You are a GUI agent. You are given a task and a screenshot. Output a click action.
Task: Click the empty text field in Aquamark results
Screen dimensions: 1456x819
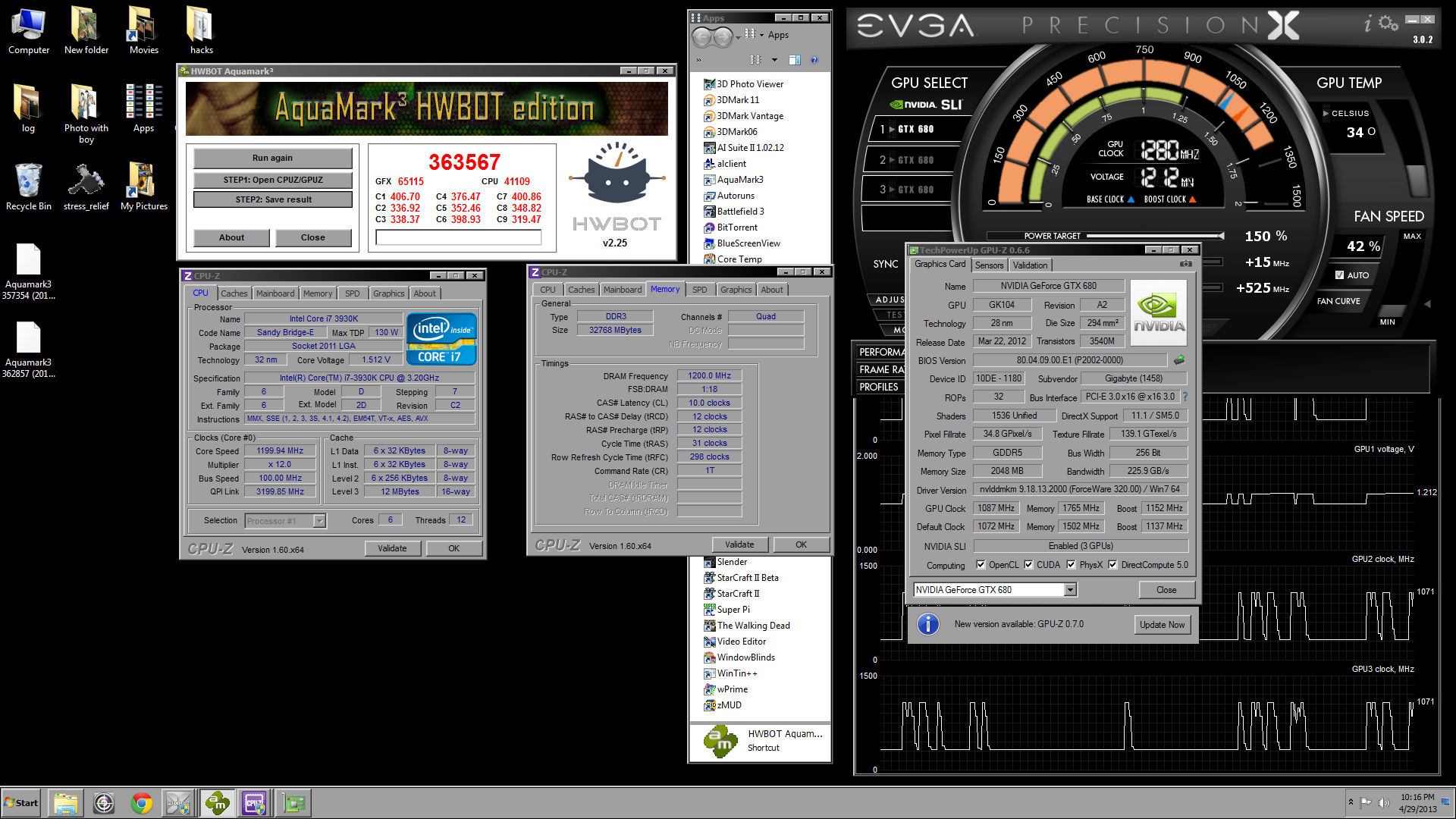(458, 237)
